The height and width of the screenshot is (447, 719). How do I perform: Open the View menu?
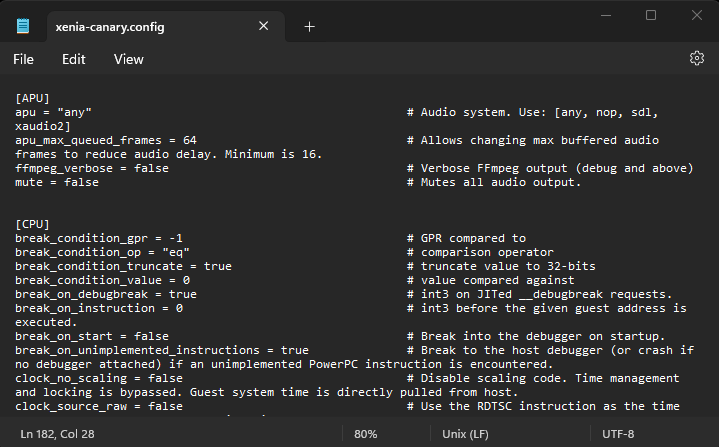coord(128,59)
